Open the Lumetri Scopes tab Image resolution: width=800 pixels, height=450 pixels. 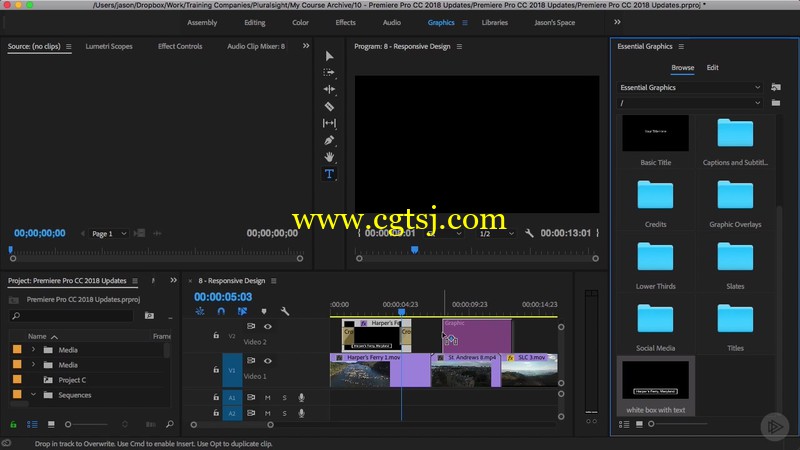click(109, 46)
